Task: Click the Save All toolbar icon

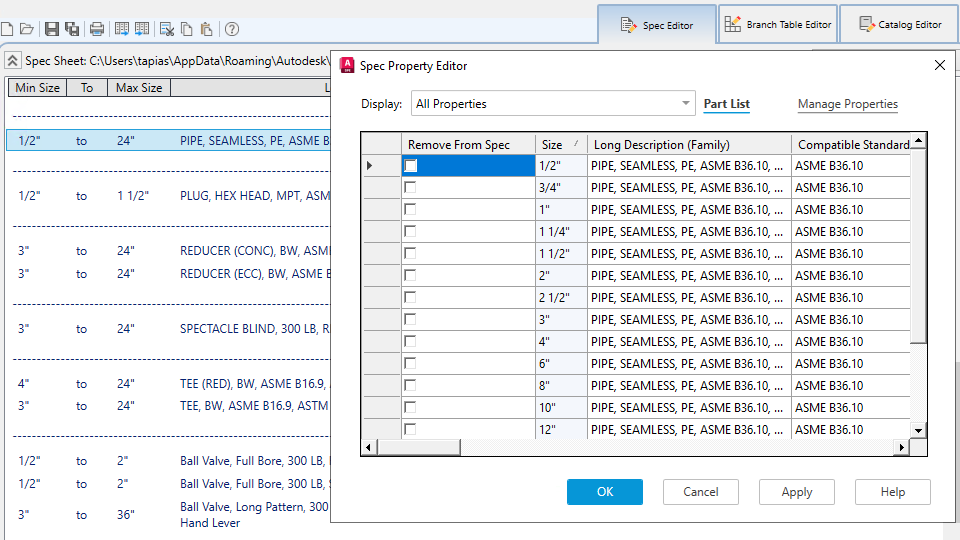Action: (x=72, y=29)
